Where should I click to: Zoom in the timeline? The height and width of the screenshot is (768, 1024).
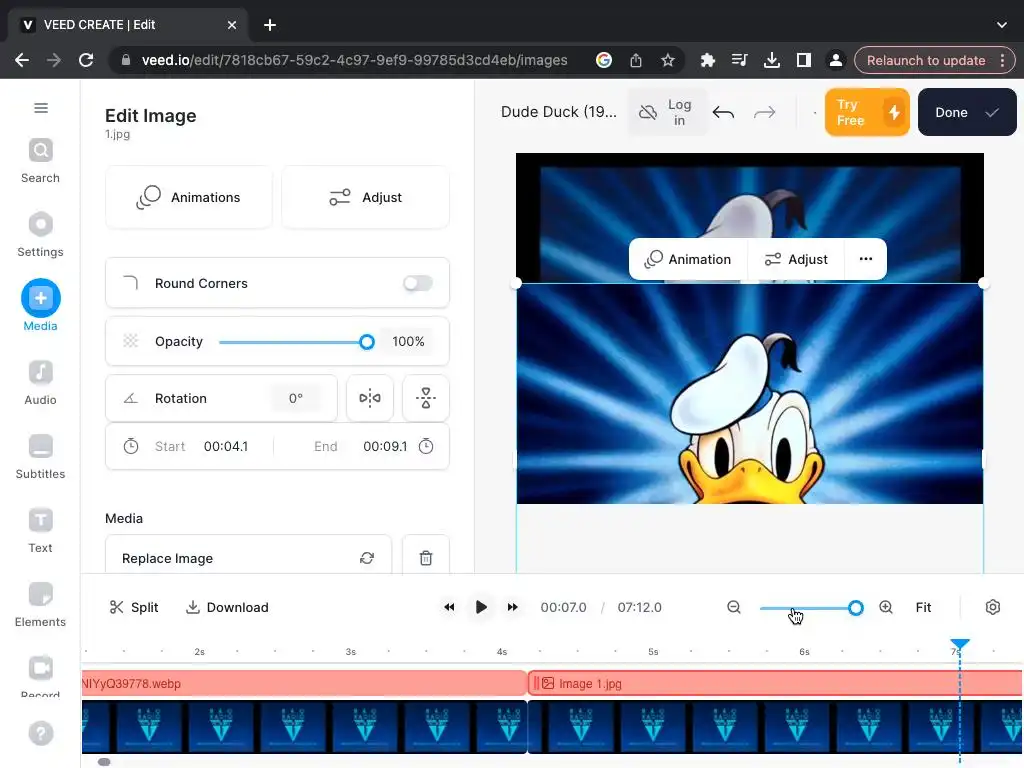pyautogui.click(x=886, y=607)
